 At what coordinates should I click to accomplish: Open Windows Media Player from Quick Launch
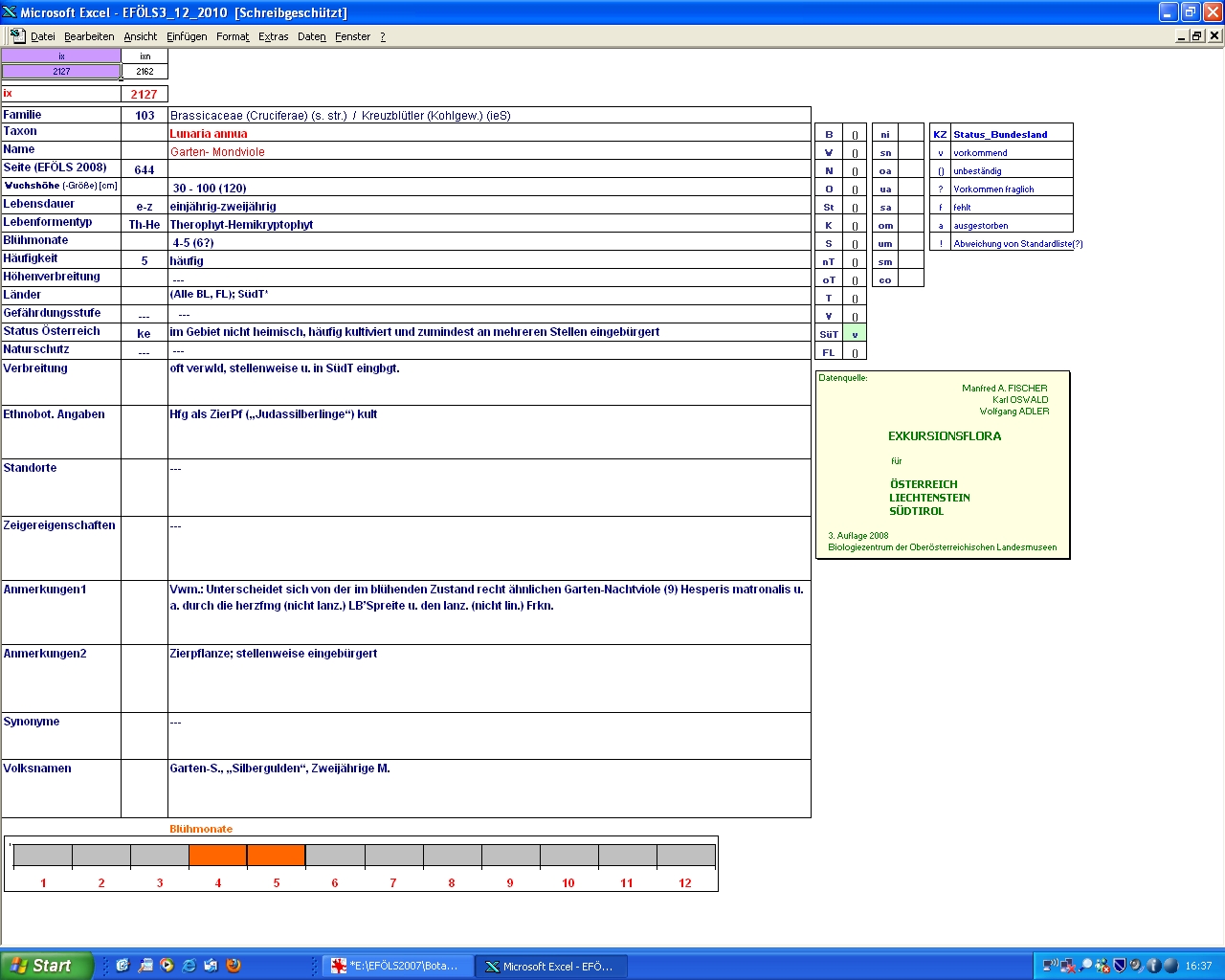pyautogui.click(x=167, y=966)
